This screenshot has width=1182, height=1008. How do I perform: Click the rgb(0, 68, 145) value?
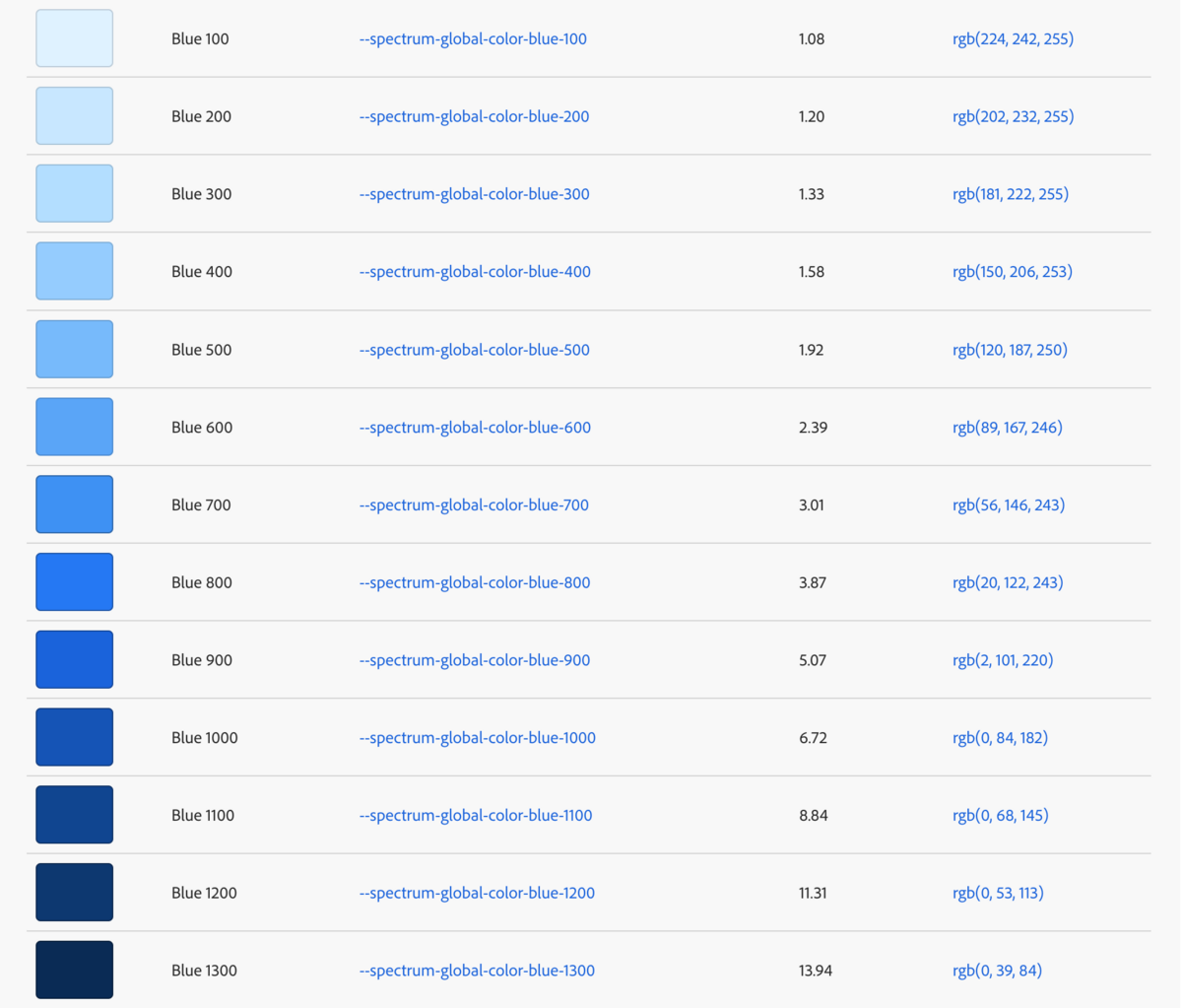[x=1001, y=816]
